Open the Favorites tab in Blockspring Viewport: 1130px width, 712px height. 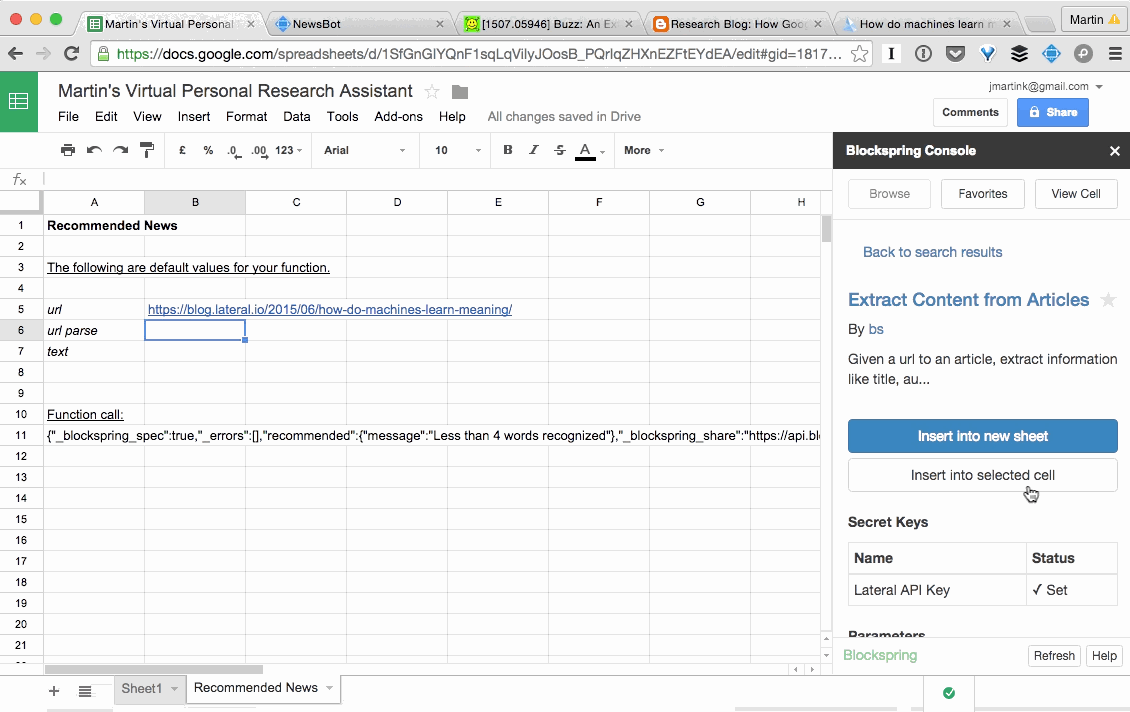(982, 194)
